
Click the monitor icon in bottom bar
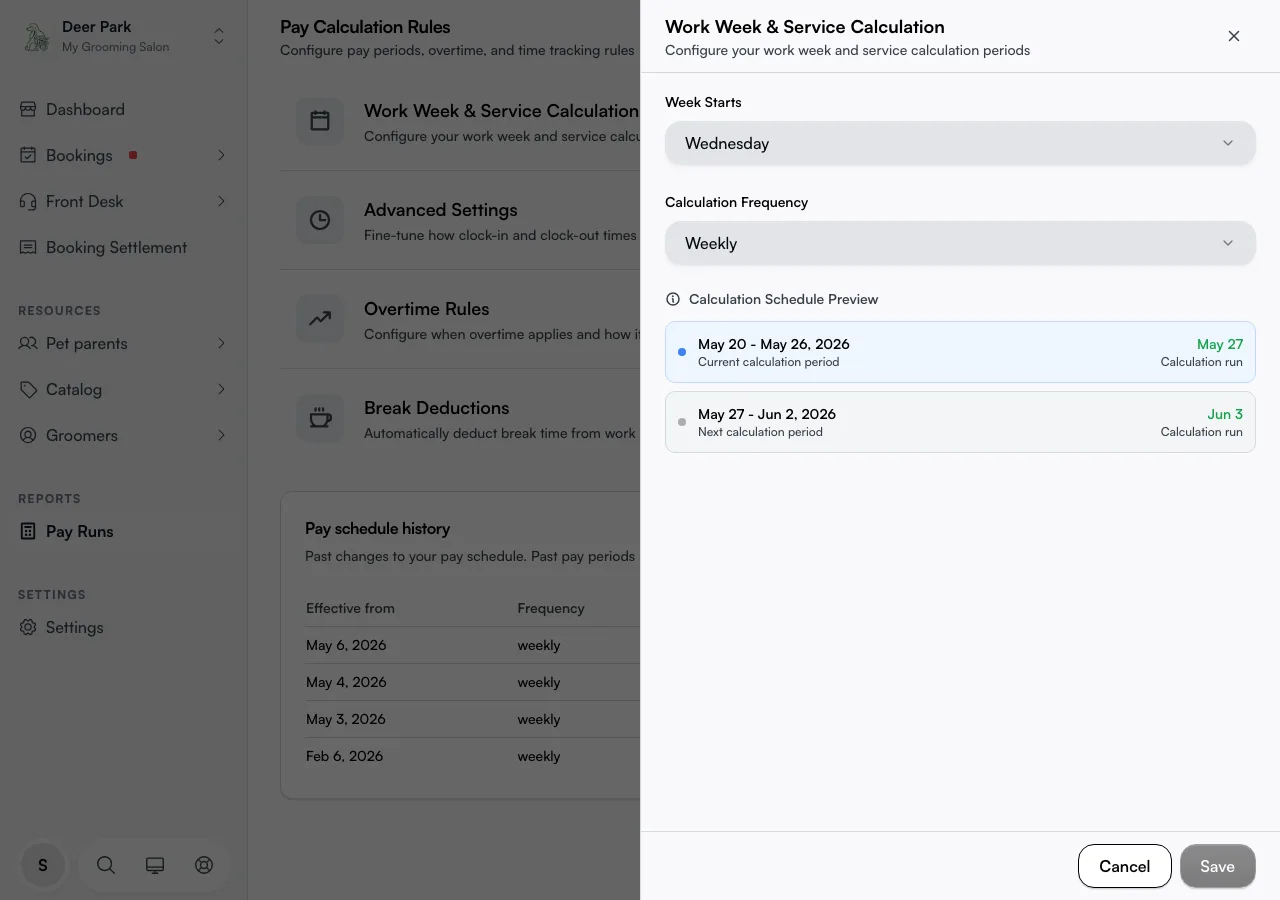[x=155, y=865]
